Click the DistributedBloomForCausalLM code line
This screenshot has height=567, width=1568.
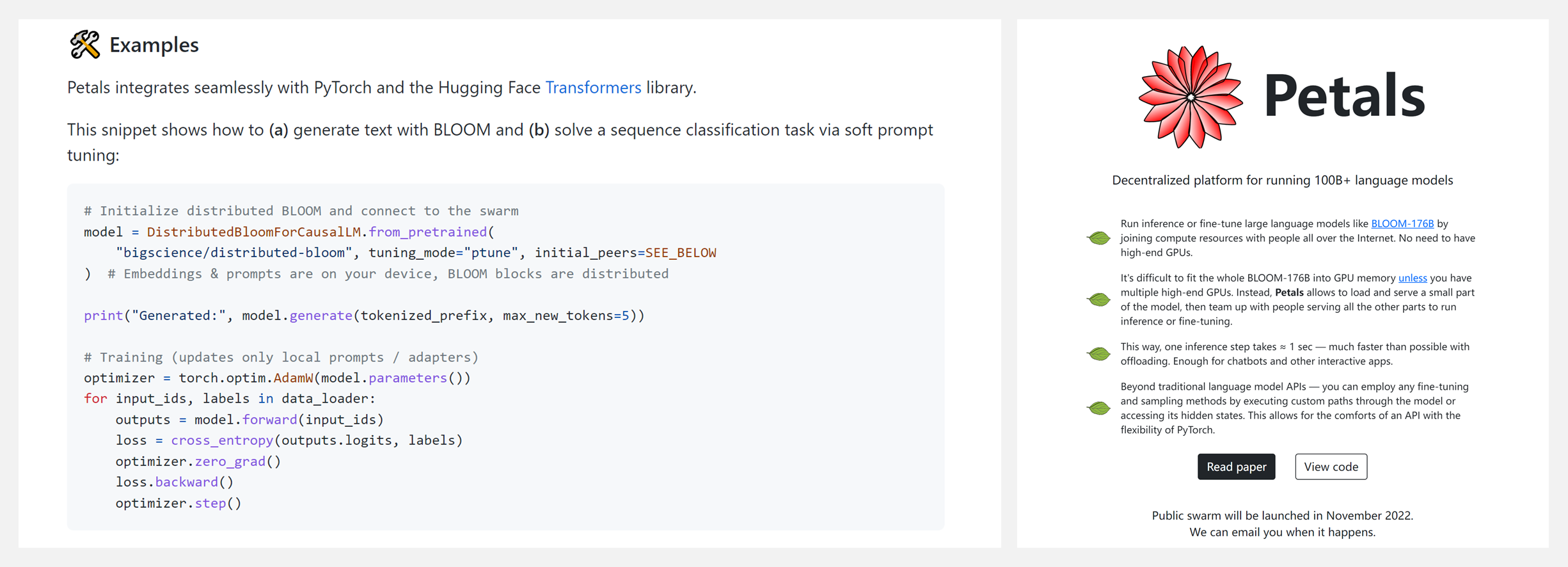tap(289, 232)
